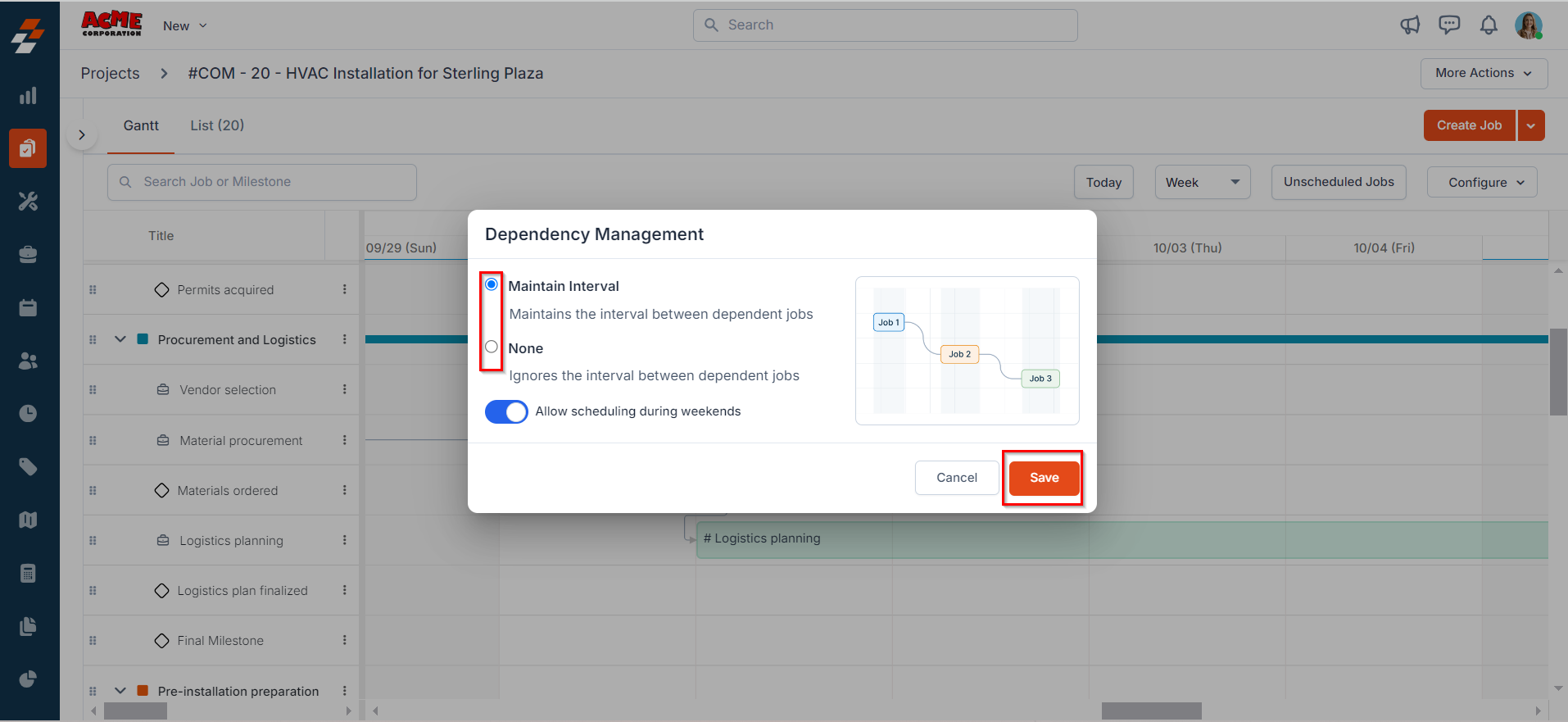Select the Maintain Interval radio option
The height and width of the screenshot is (722, 1568).
(492, 284)
